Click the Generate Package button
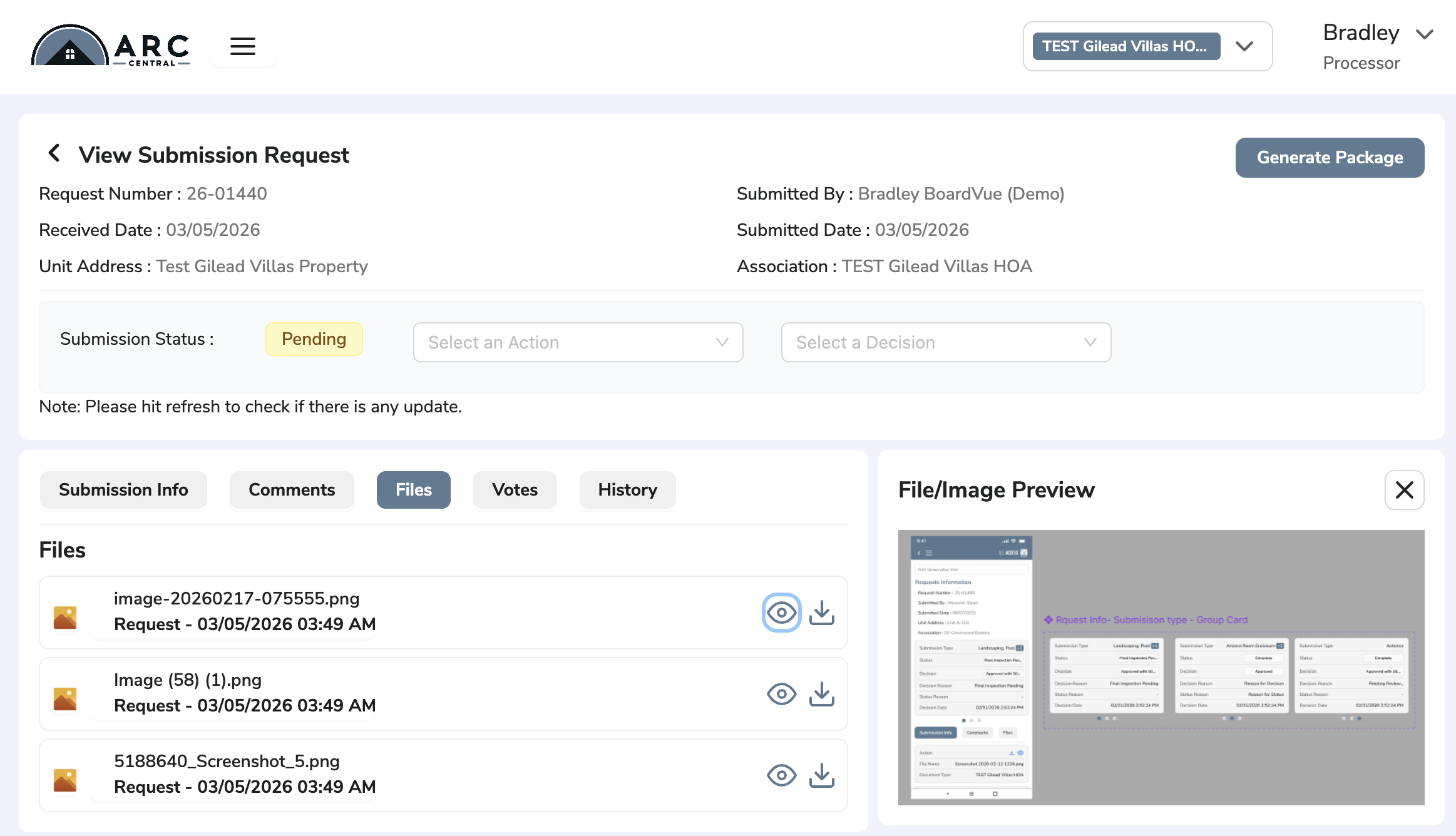This screenshot has height=836, width=1456. [1330, 158]
